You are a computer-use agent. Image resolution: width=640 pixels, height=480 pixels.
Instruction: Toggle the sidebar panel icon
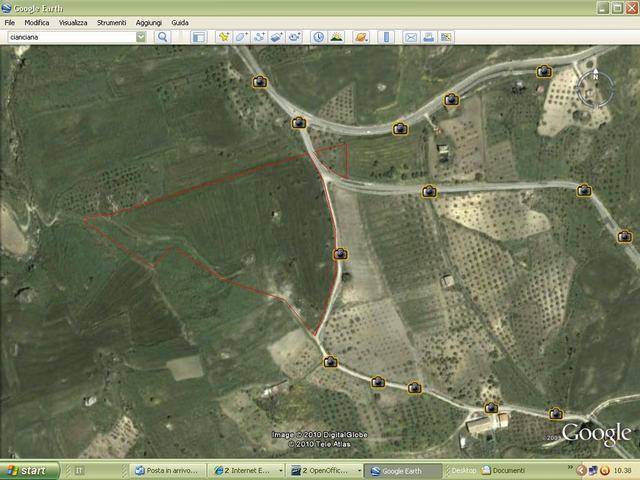pyautogui.click(x=198, y=37)
